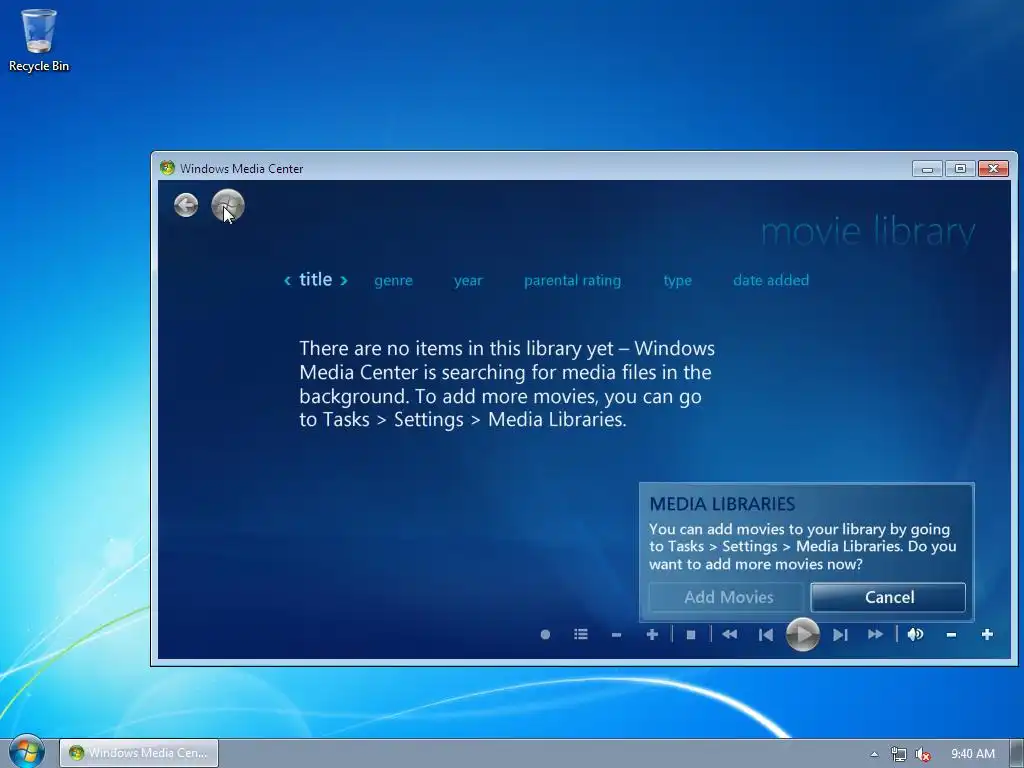This screenshot has height=768, width=1024.
Task: Mute audio with the speaker icon
Action: point(915,634)
